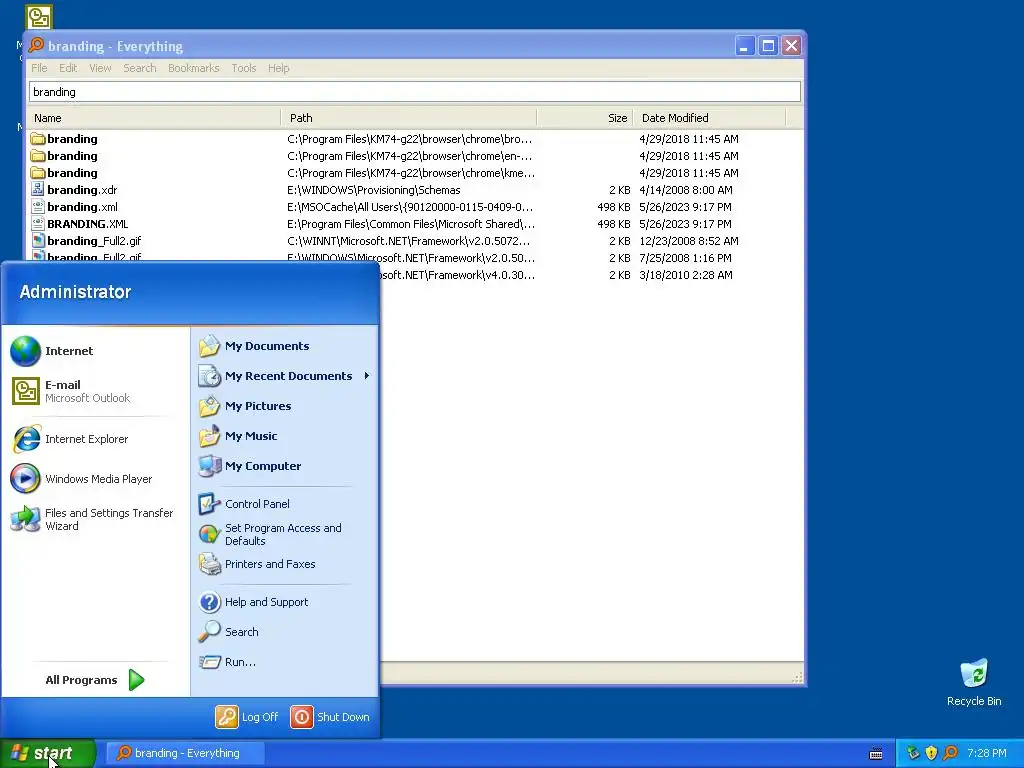Select first branding folder in chrome\bro path

click(x=38, y=139)
